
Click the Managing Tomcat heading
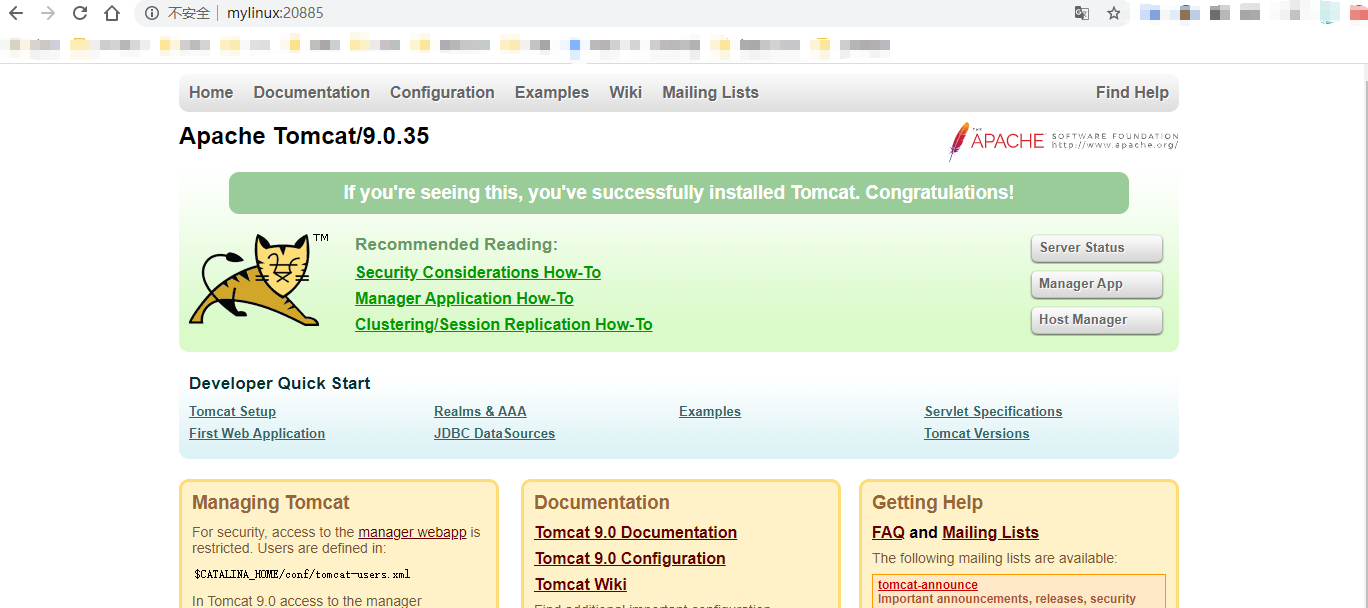[271, 503]
